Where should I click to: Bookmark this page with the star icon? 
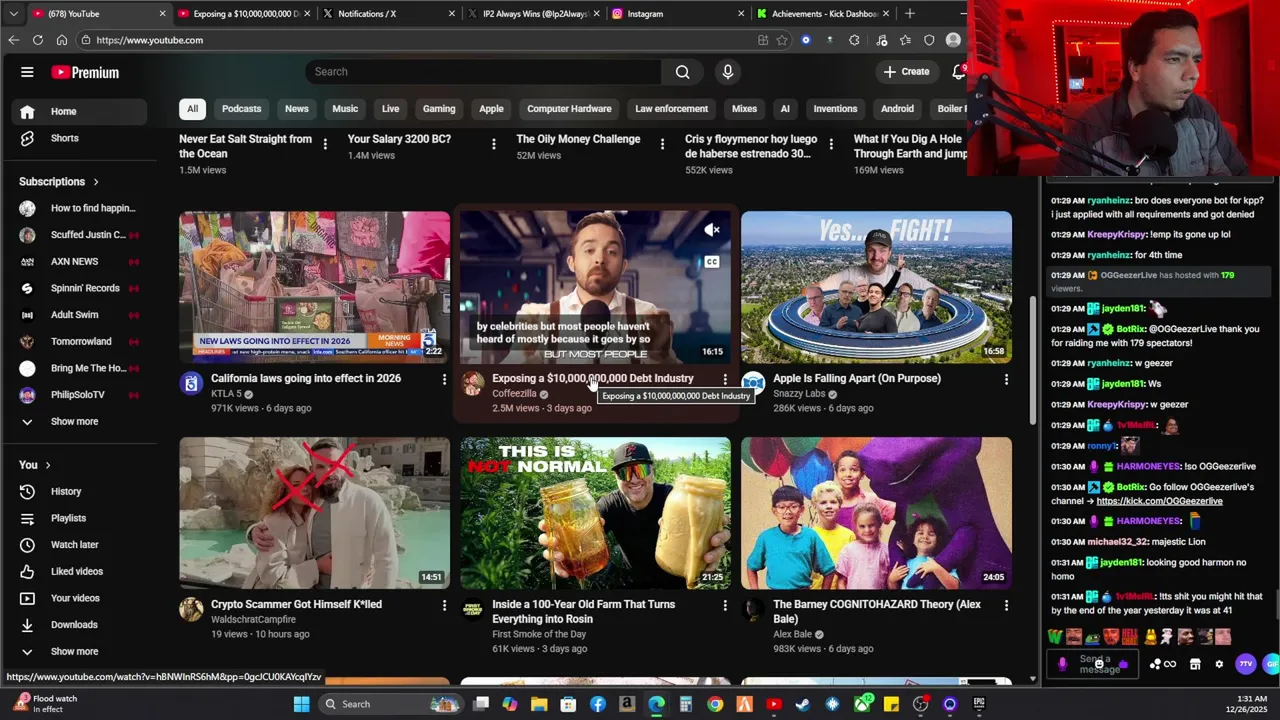(782, 40)
